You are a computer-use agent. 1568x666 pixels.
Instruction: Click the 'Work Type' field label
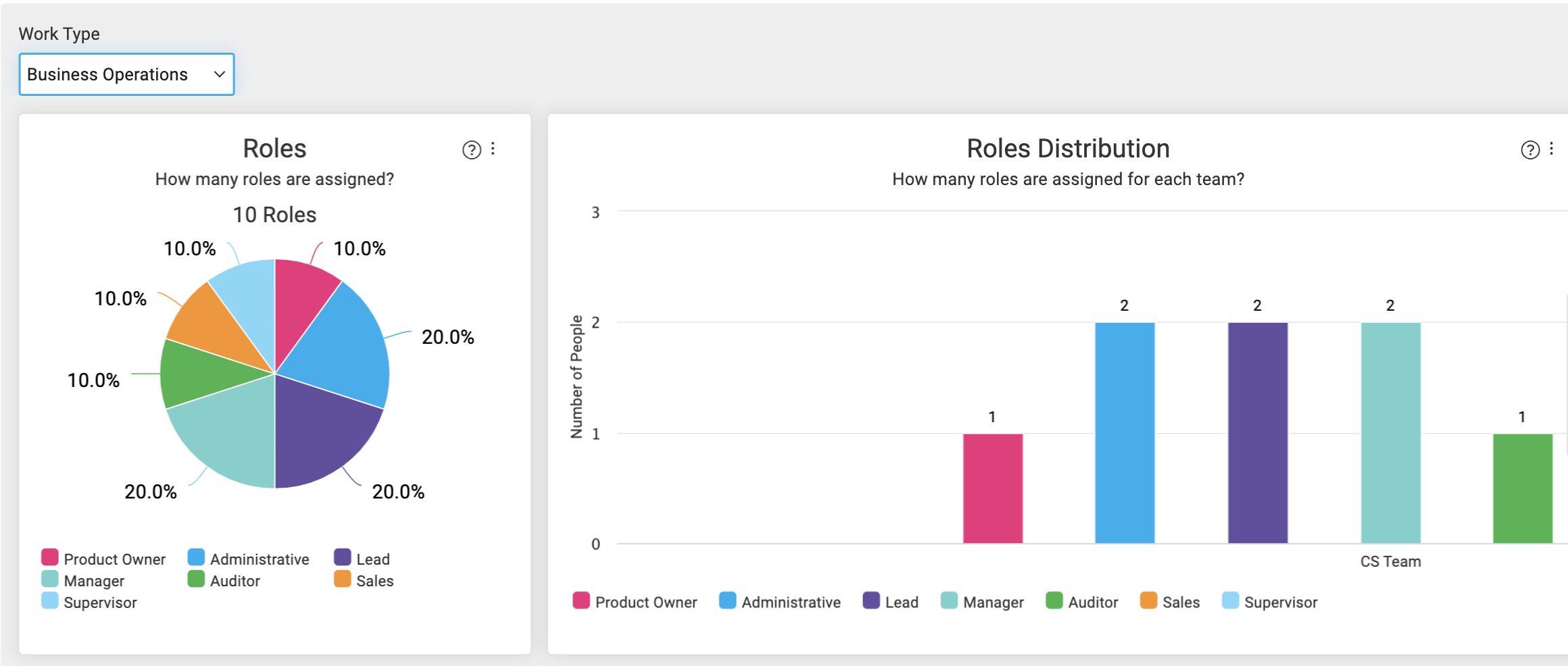tap(59, 34)
